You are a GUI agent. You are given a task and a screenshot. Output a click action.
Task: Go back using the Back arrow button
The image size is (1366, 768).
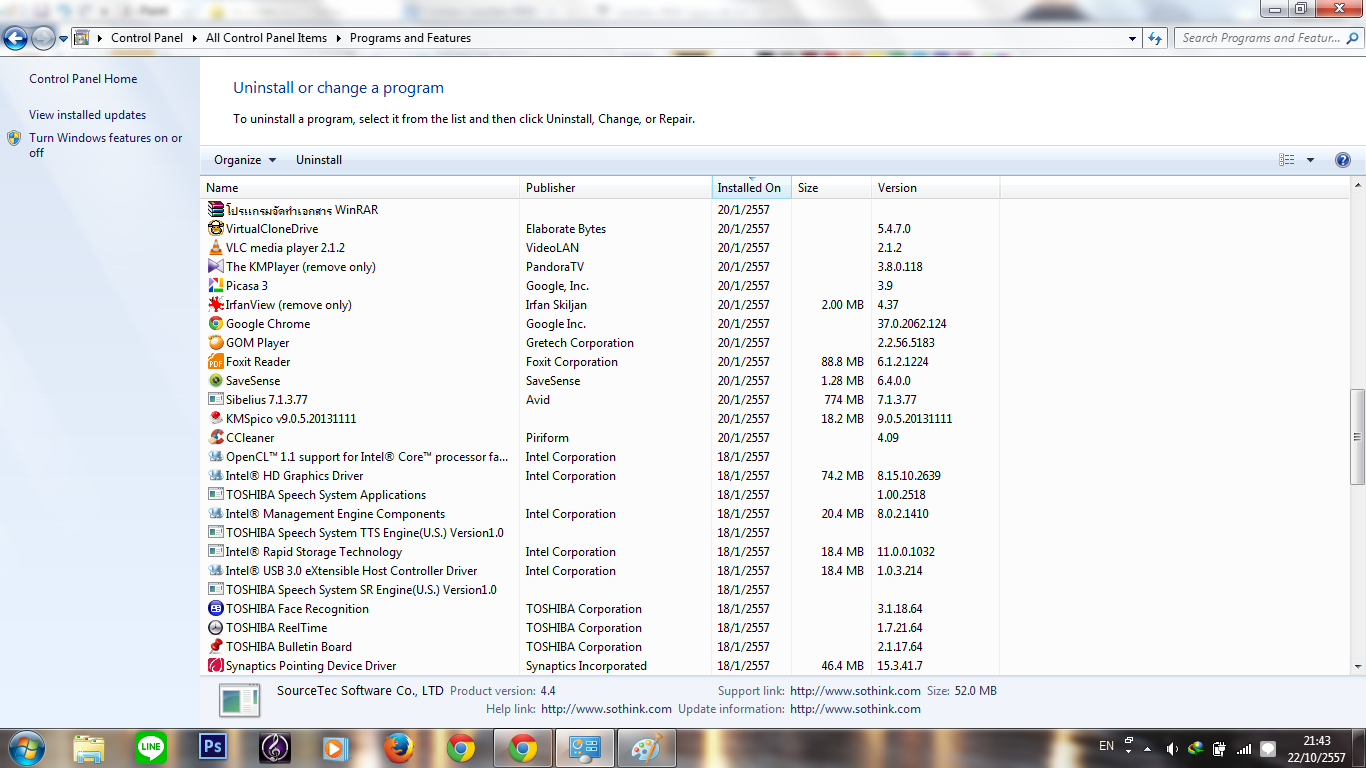tap(15, 38)
